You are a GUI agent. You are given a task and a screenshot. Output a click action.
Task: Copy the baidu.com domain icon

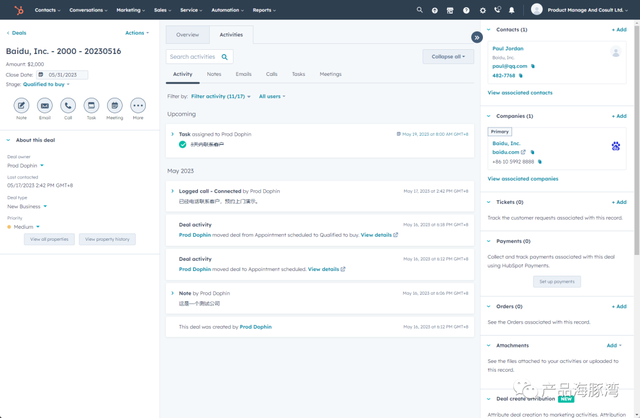[x=532, y=152]
